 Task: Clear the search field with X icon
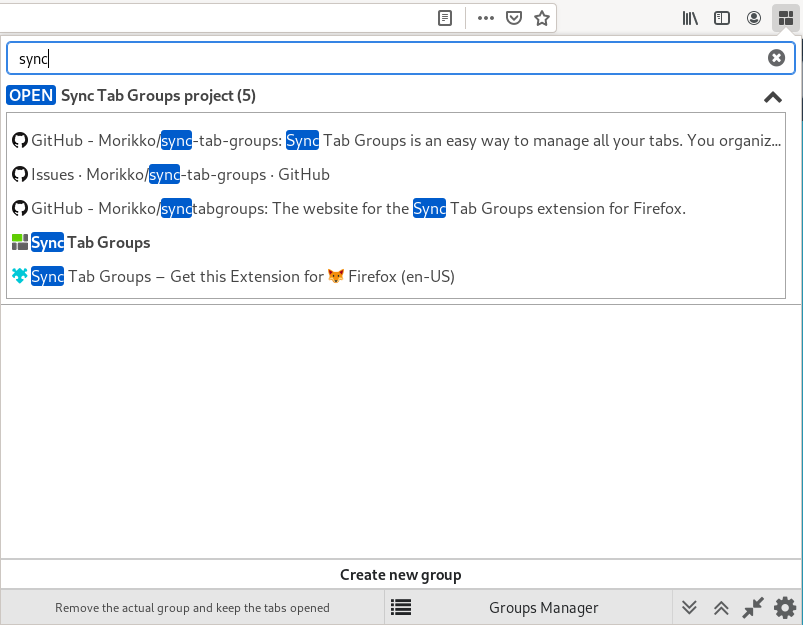[776, 58]
